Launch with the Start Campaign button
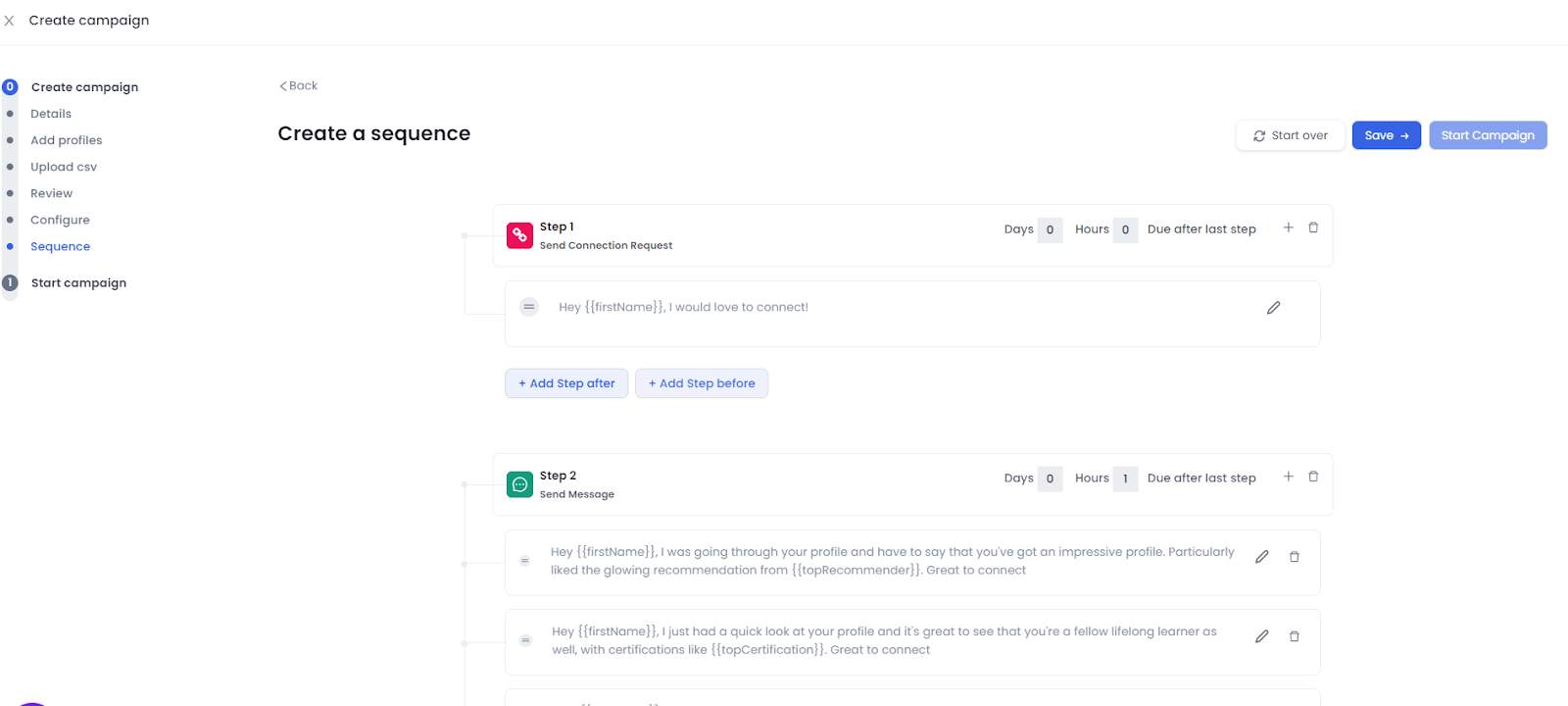Viewport: 1568px width, 706px height. tap(1488, 135)
